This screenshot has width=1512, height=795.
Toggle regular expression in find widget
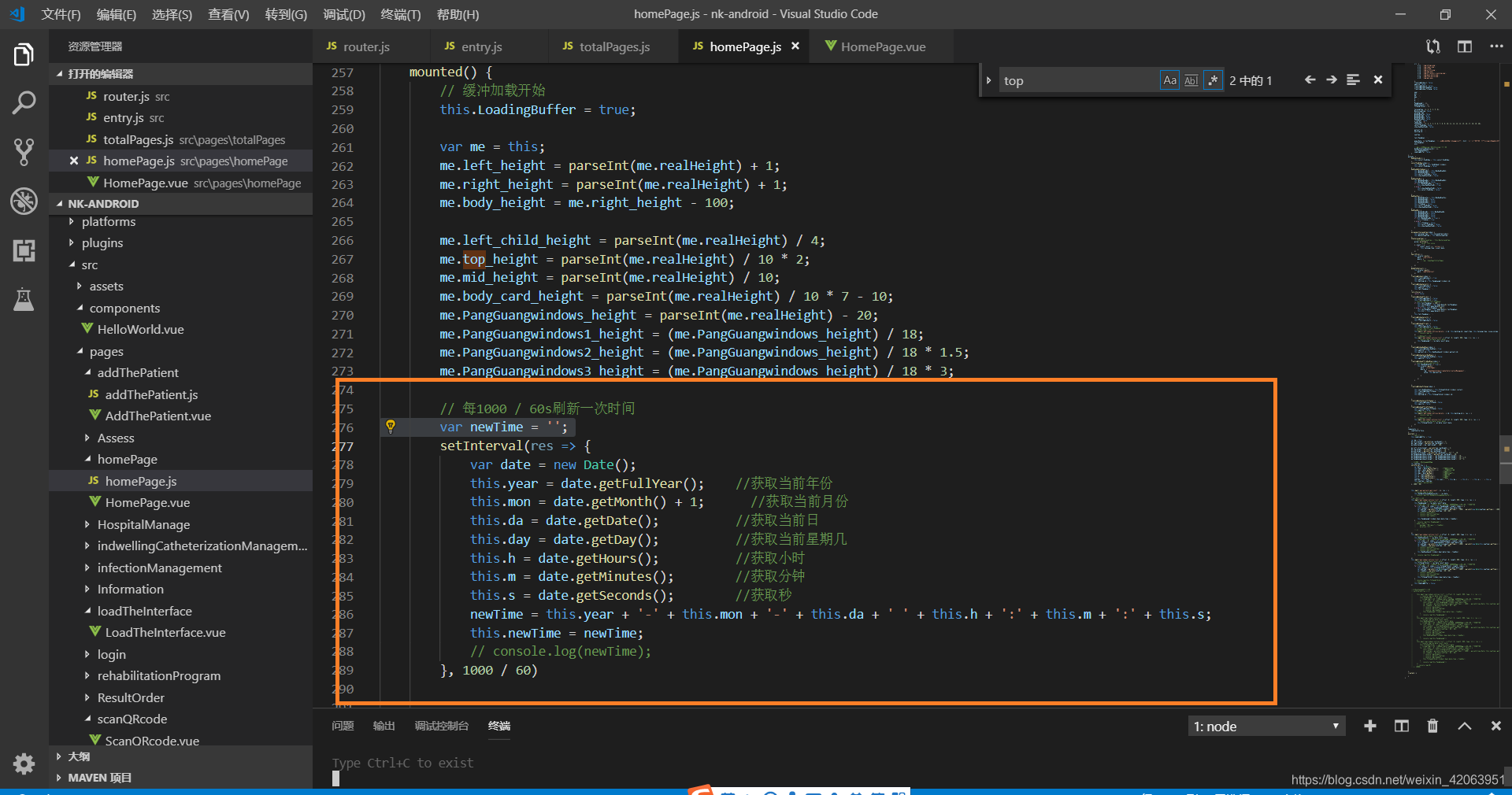(1213, 80)
